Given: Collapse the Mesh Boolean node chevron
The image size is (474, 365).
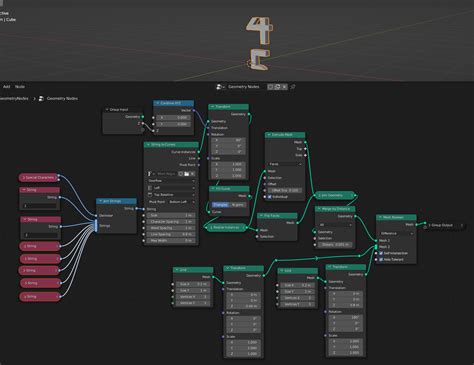Looking at the screenshot, I should point(380,217).
